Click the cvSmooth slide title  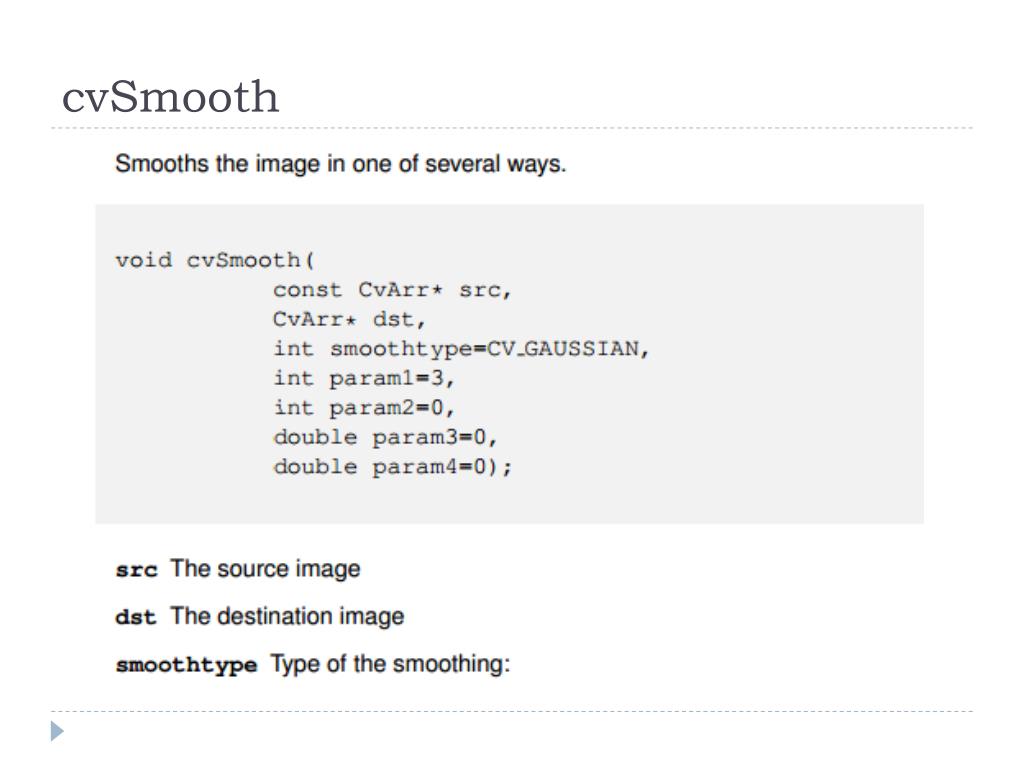pos(170,97)
